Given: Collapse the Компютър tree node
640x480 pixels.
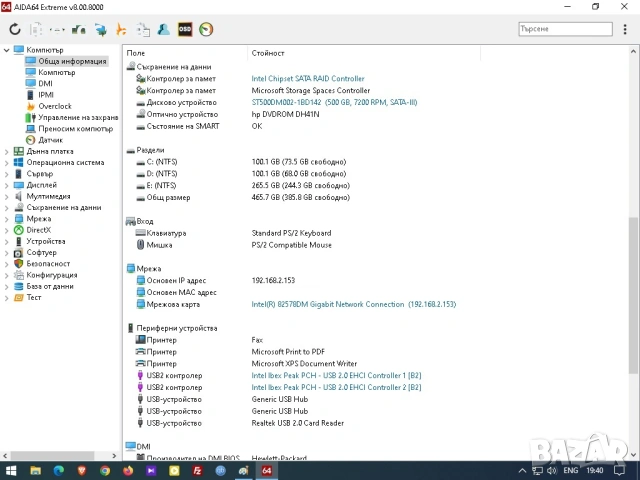Looking at the screenshot, I should 6,50.
